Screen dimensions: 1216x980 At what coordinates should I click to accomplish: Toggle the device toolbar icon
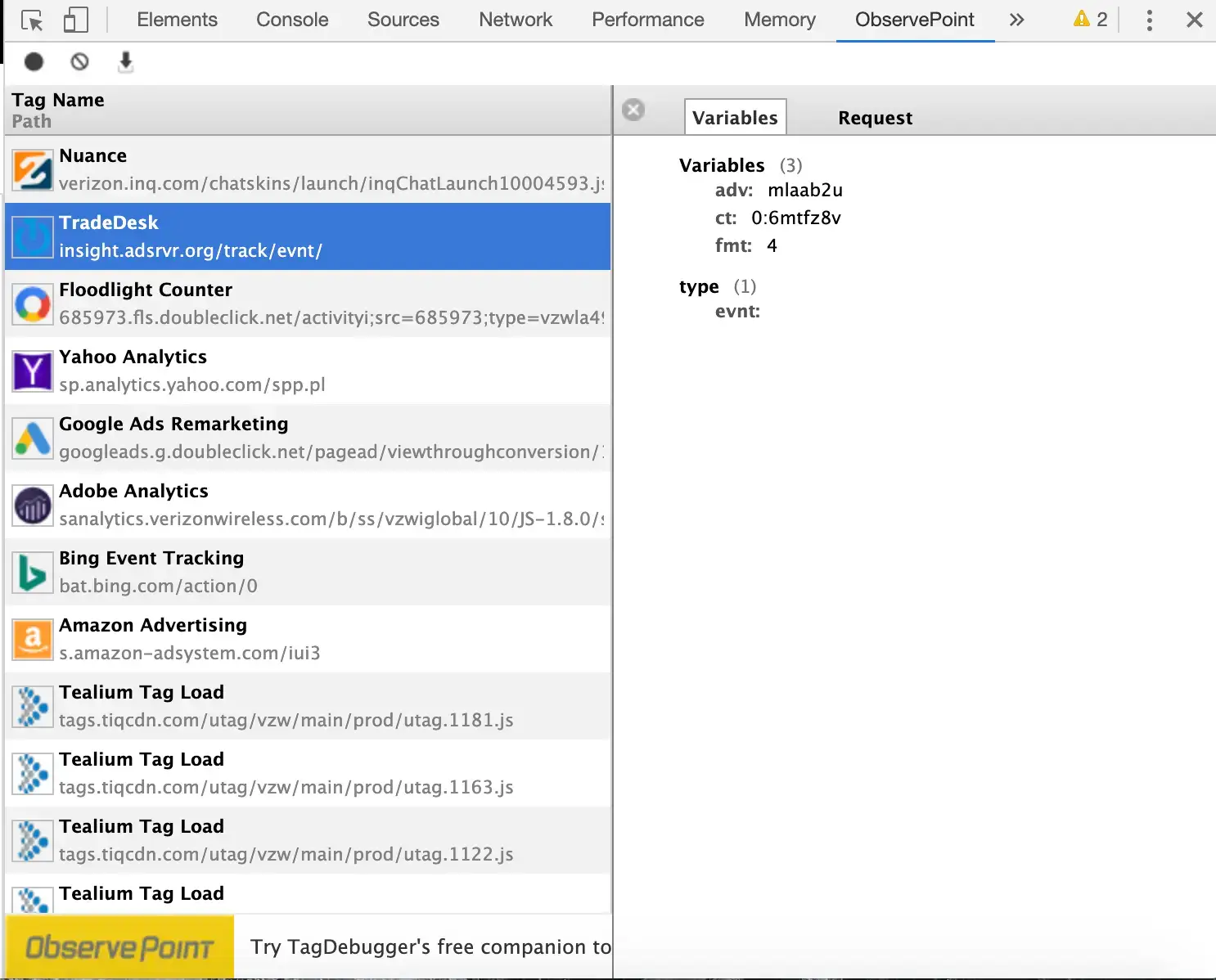(75, 20)
